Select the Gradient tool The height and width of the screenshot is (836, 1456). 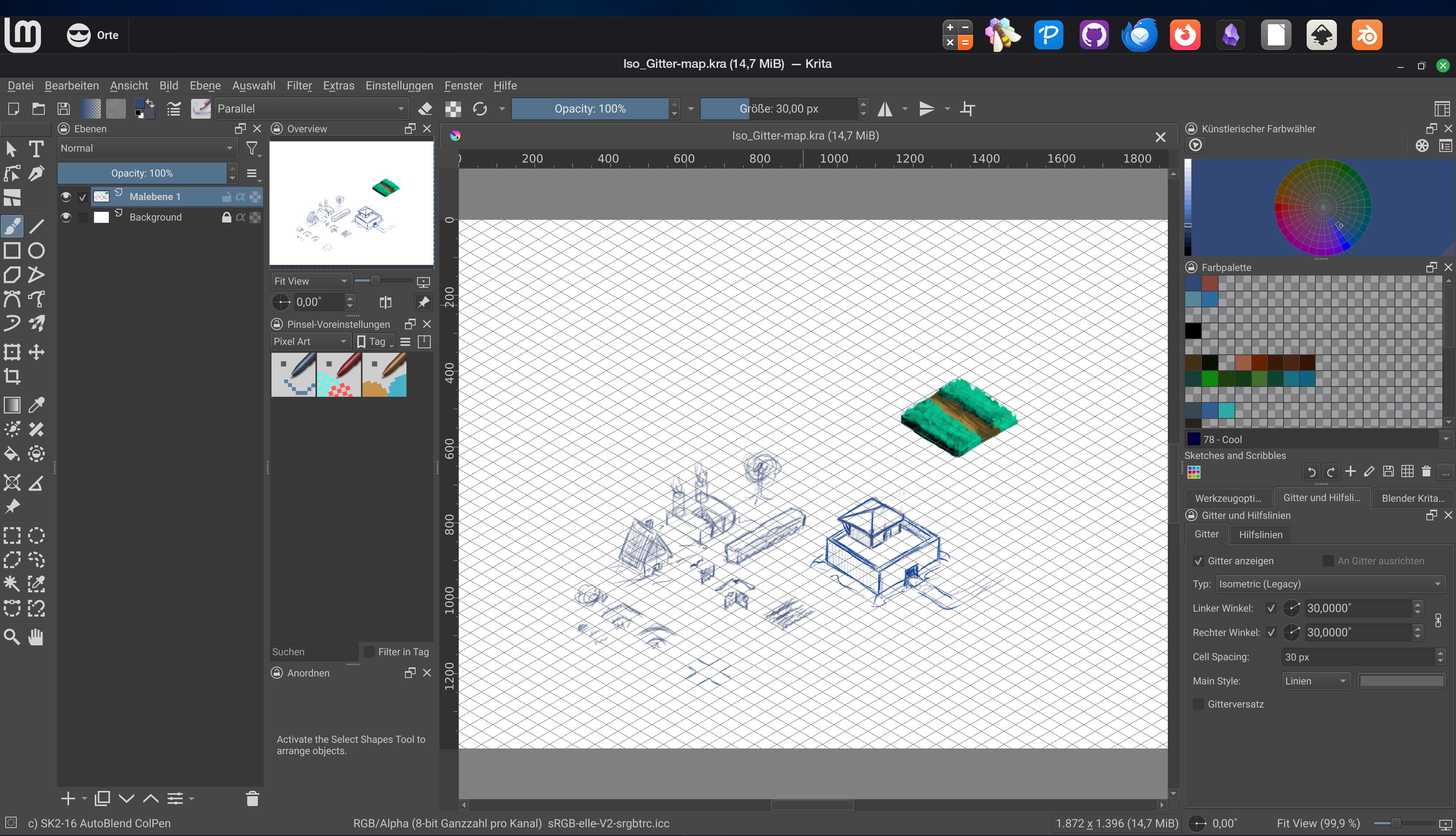click(x=12, y=405)
